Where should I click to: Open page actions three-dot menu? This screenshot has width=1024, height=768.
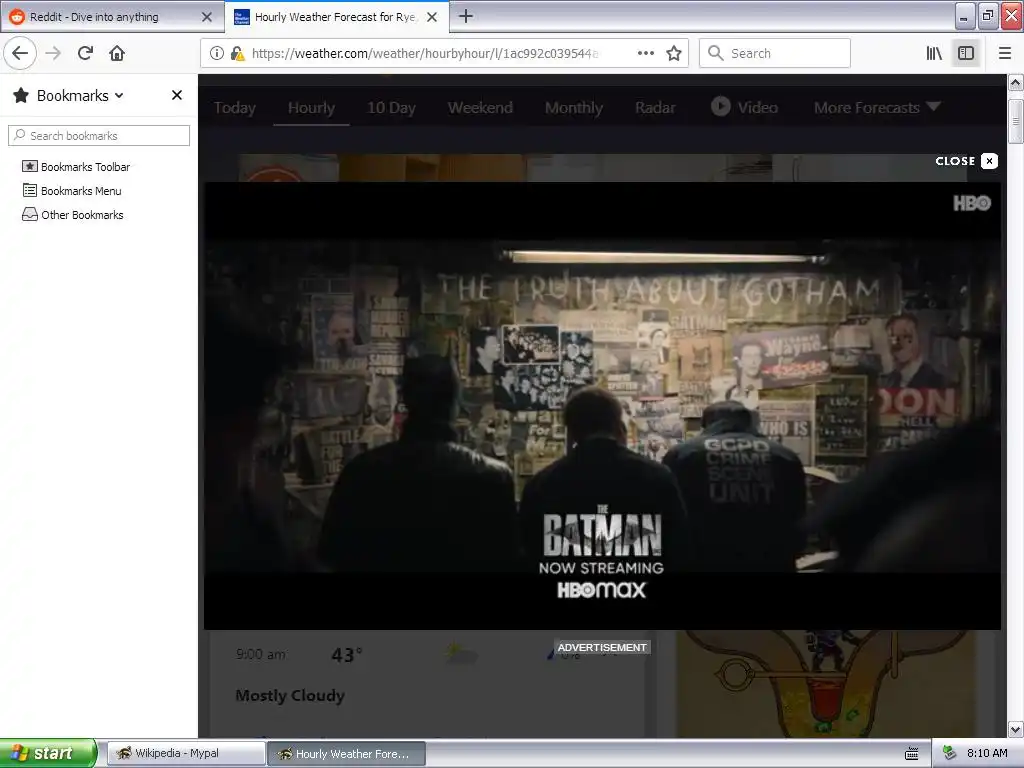646,53
